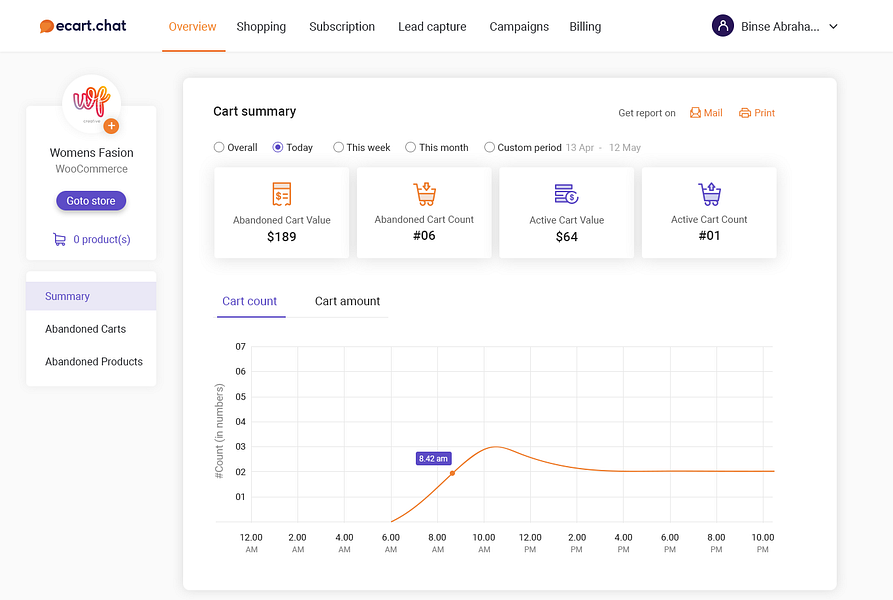893x600 pixels.
Task: Click the 8.42 am tooltip label
Action: pyautogui.click(x=433, y=458)
